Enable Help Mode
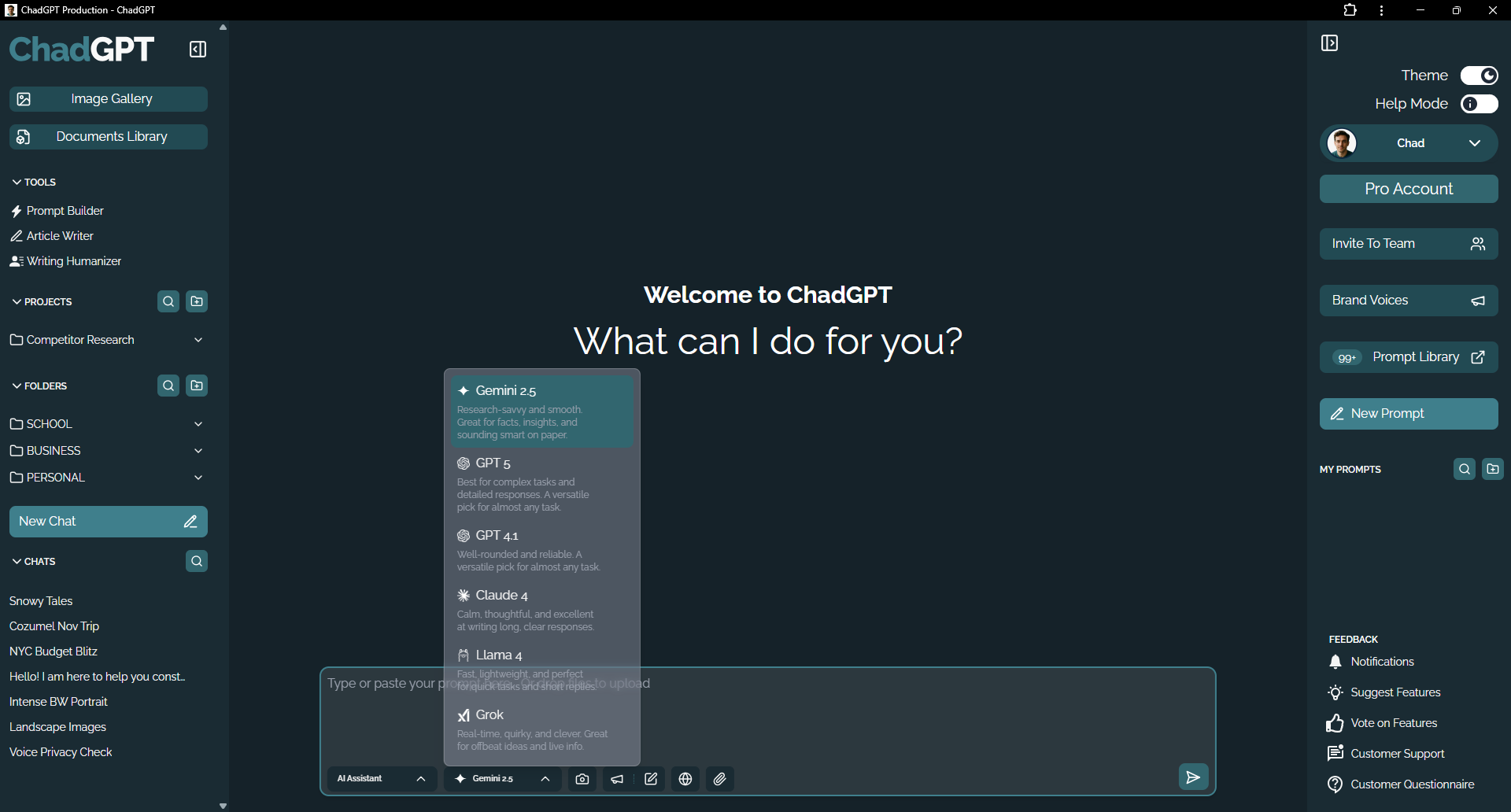1511x812 pixels. click(1480, 103)
